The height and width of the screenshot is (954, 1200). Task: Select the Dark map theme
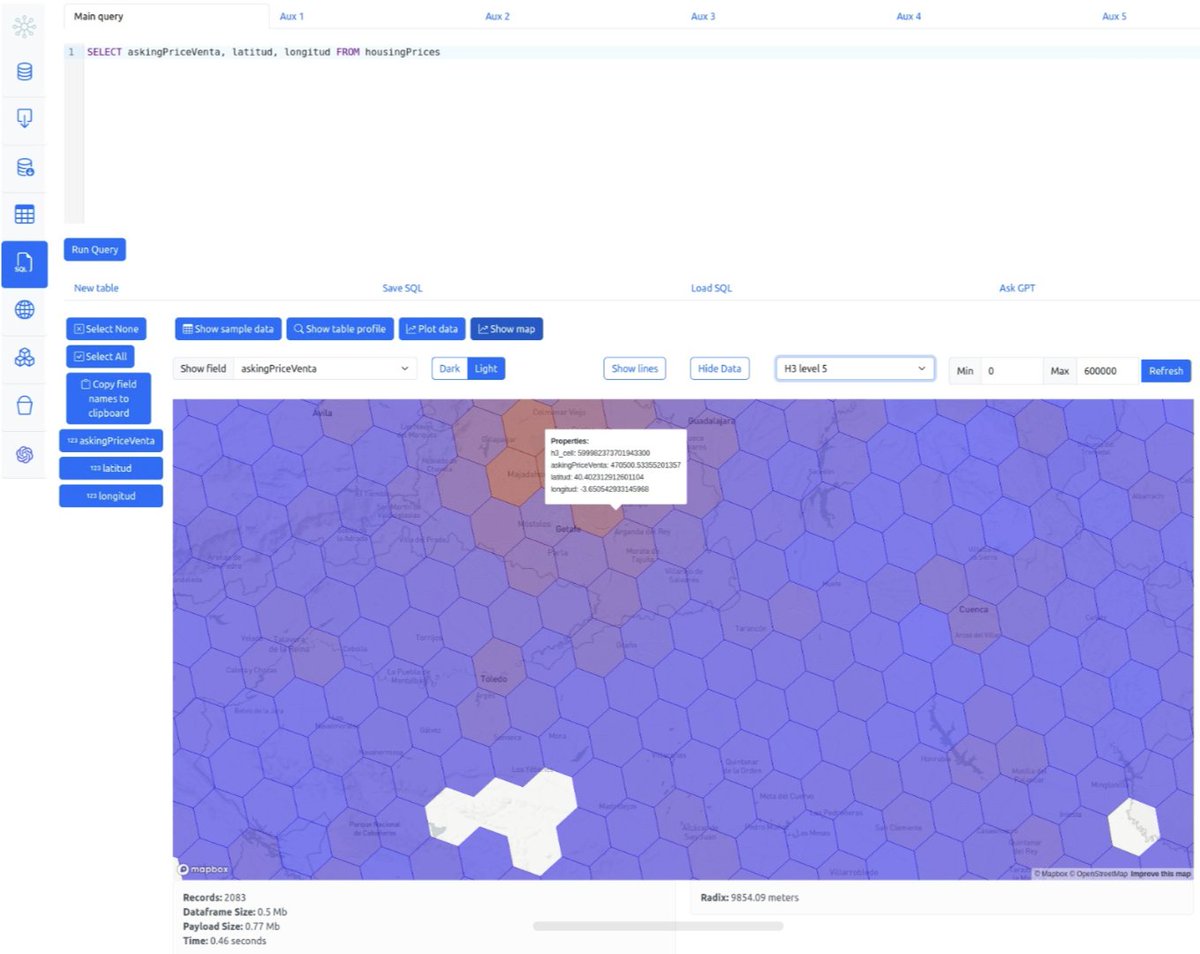(x=450, y=369)
